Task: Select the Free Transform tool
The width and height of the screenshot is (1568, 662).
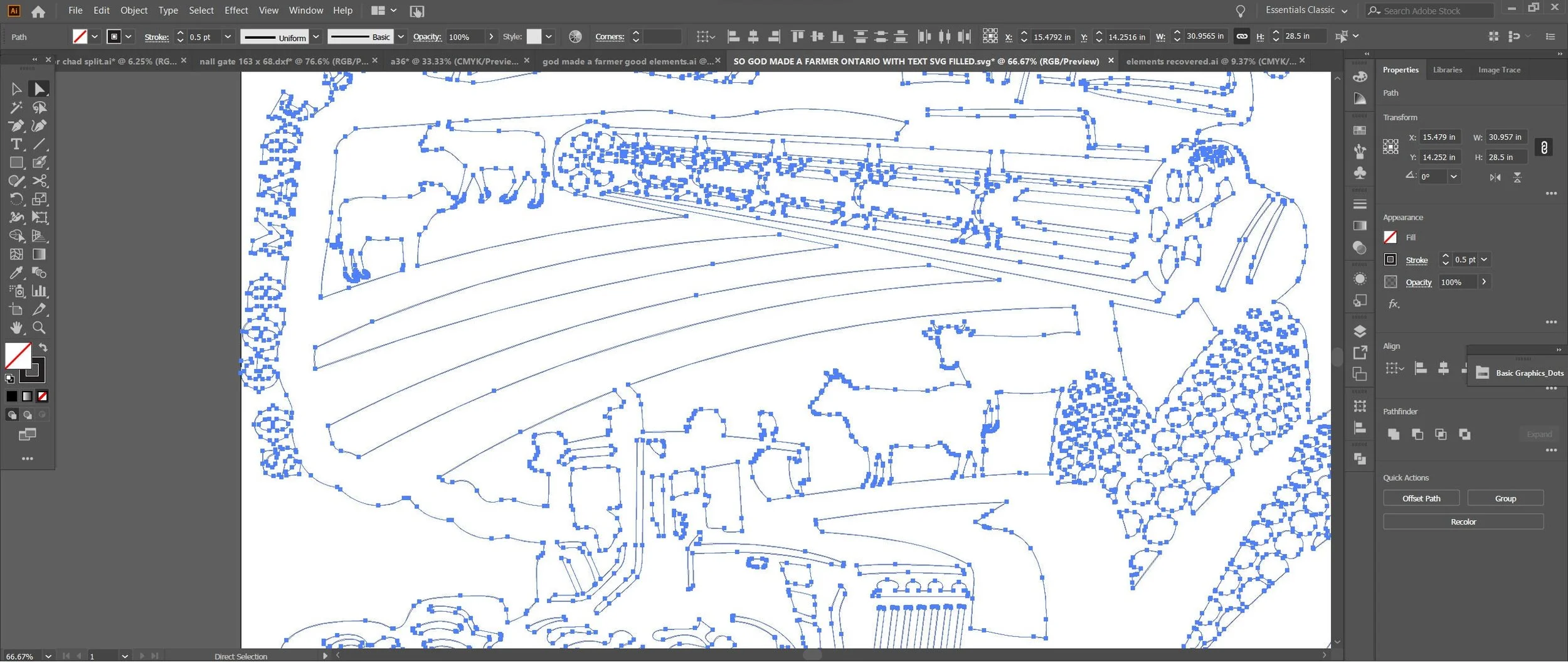Action: [x=39, y=218]
